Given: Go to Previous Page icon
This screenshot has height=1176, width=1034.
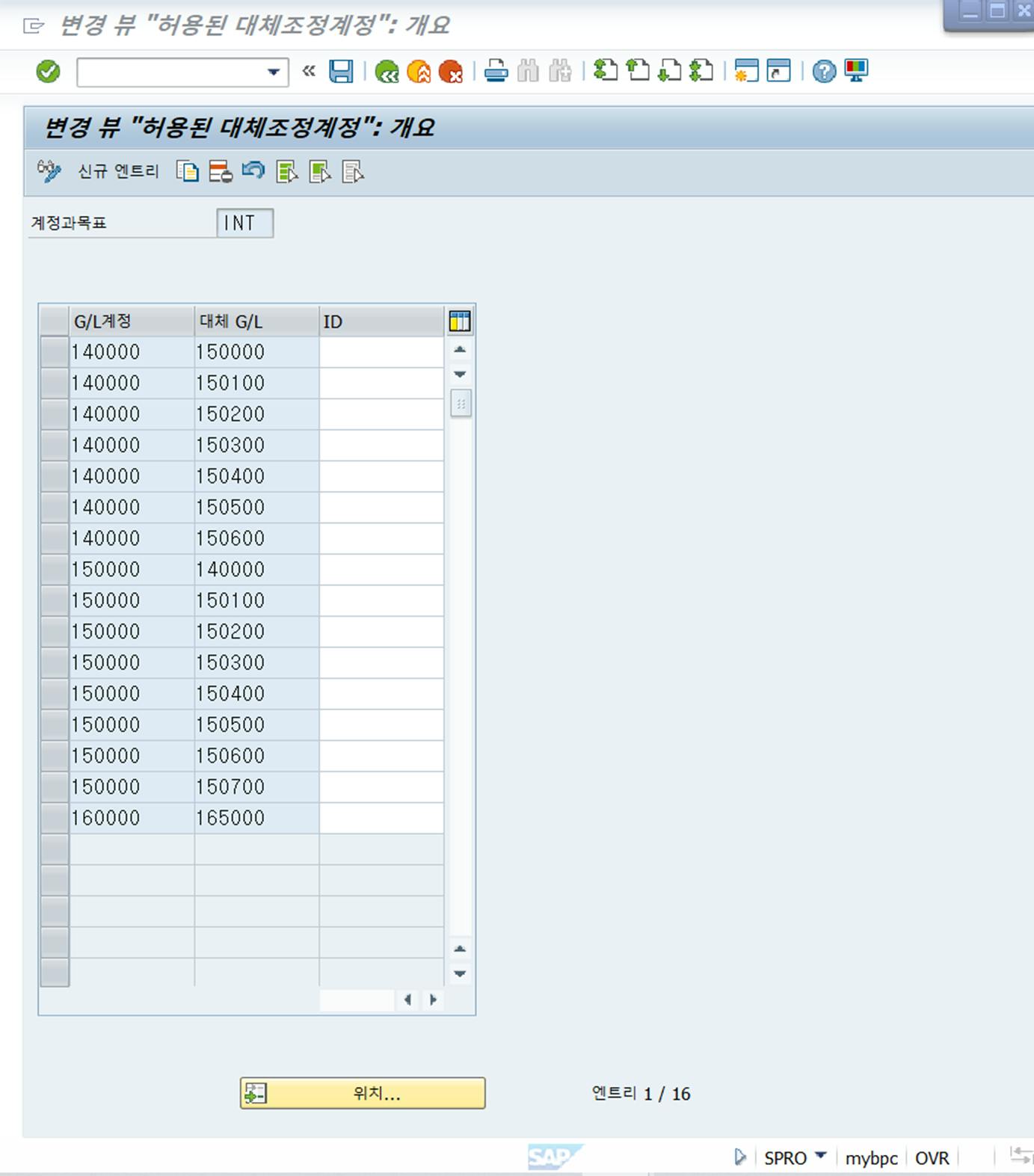Looking at the screenshot, I should pos(638,71).
